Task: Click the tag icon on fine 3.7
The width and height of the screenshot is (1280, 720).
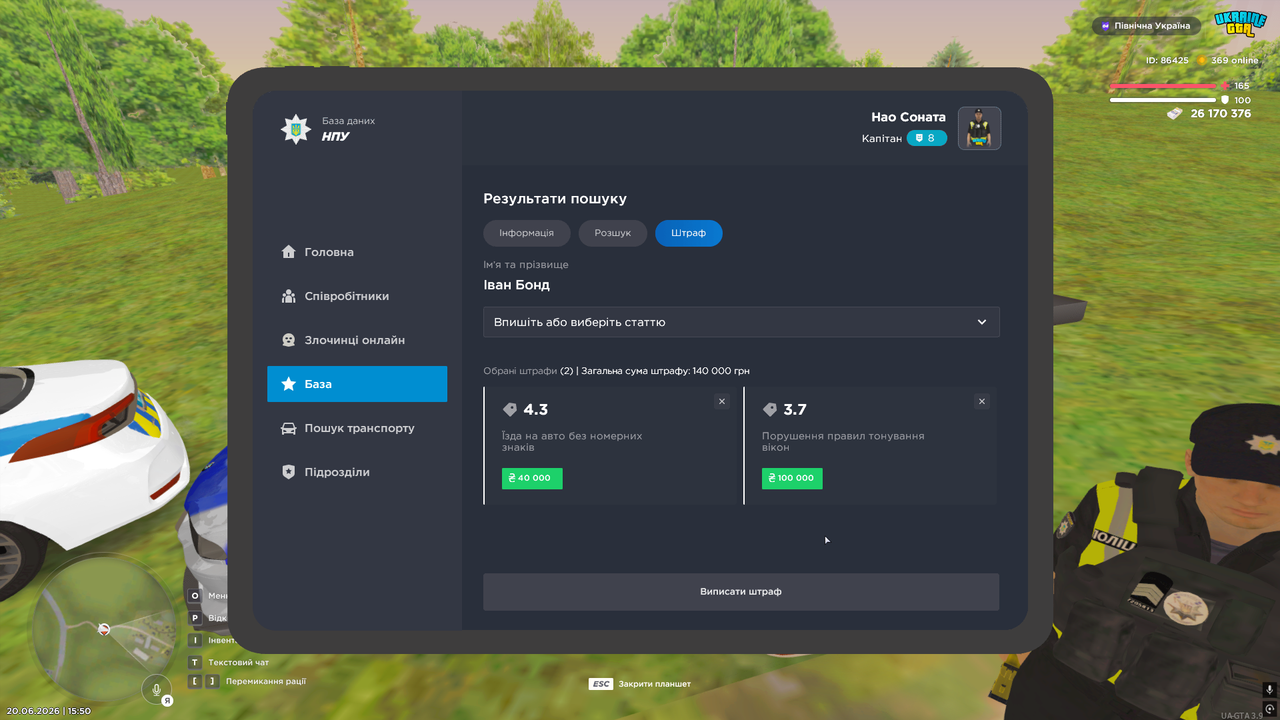Action: click(770, 410)
